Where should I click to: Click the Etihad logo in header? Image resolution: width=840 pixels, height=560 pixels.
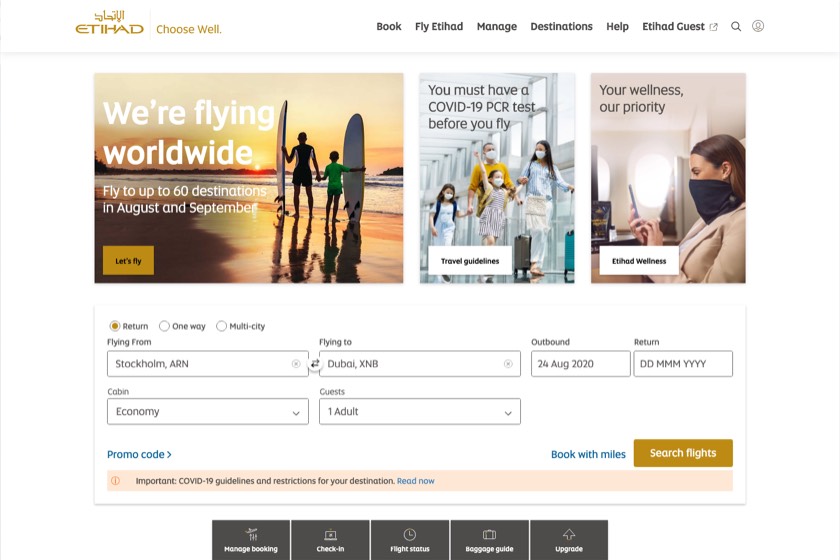(109, 23)
